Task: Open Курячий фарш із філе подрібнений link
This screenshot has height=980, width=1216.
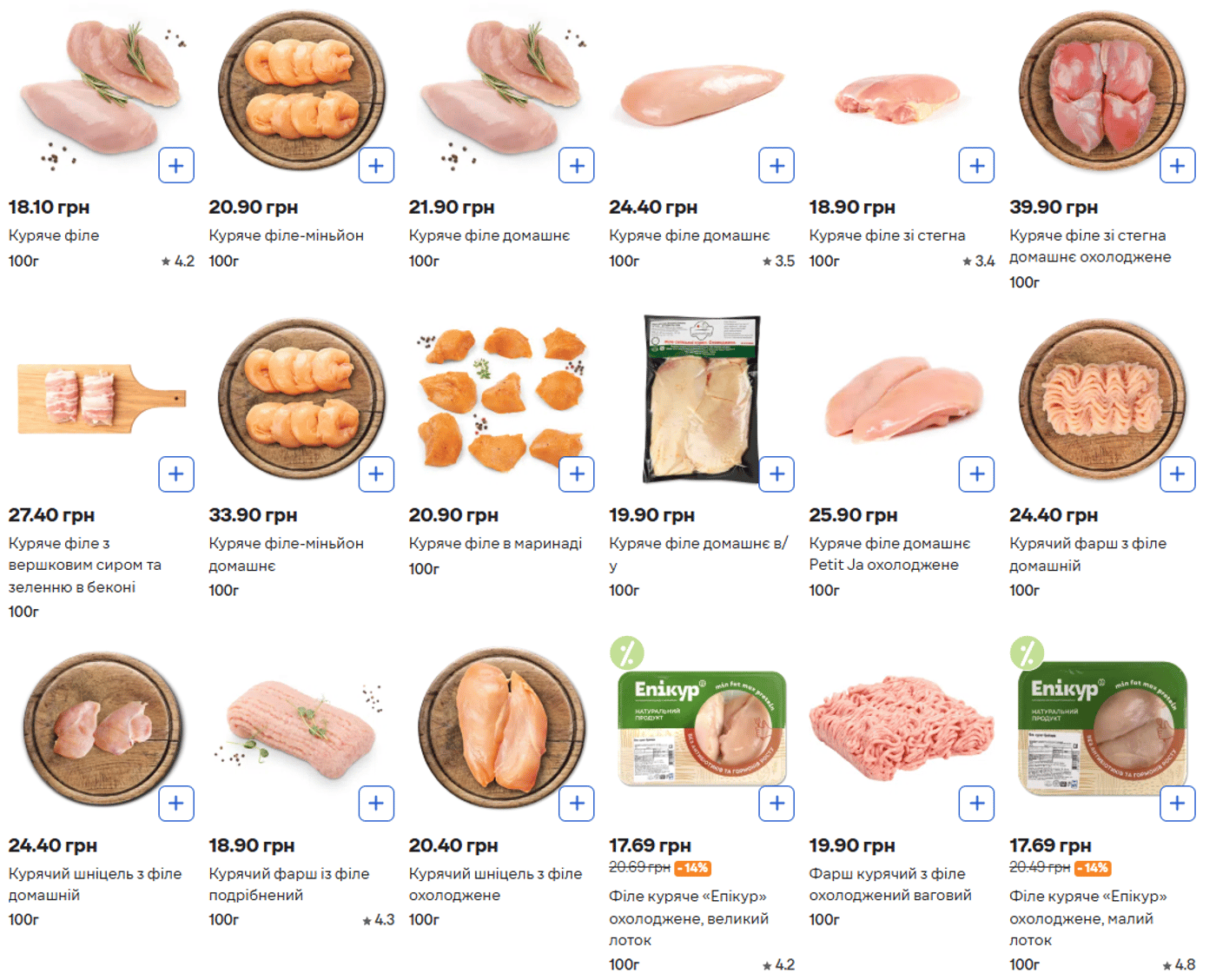Action: coord(288,884)
